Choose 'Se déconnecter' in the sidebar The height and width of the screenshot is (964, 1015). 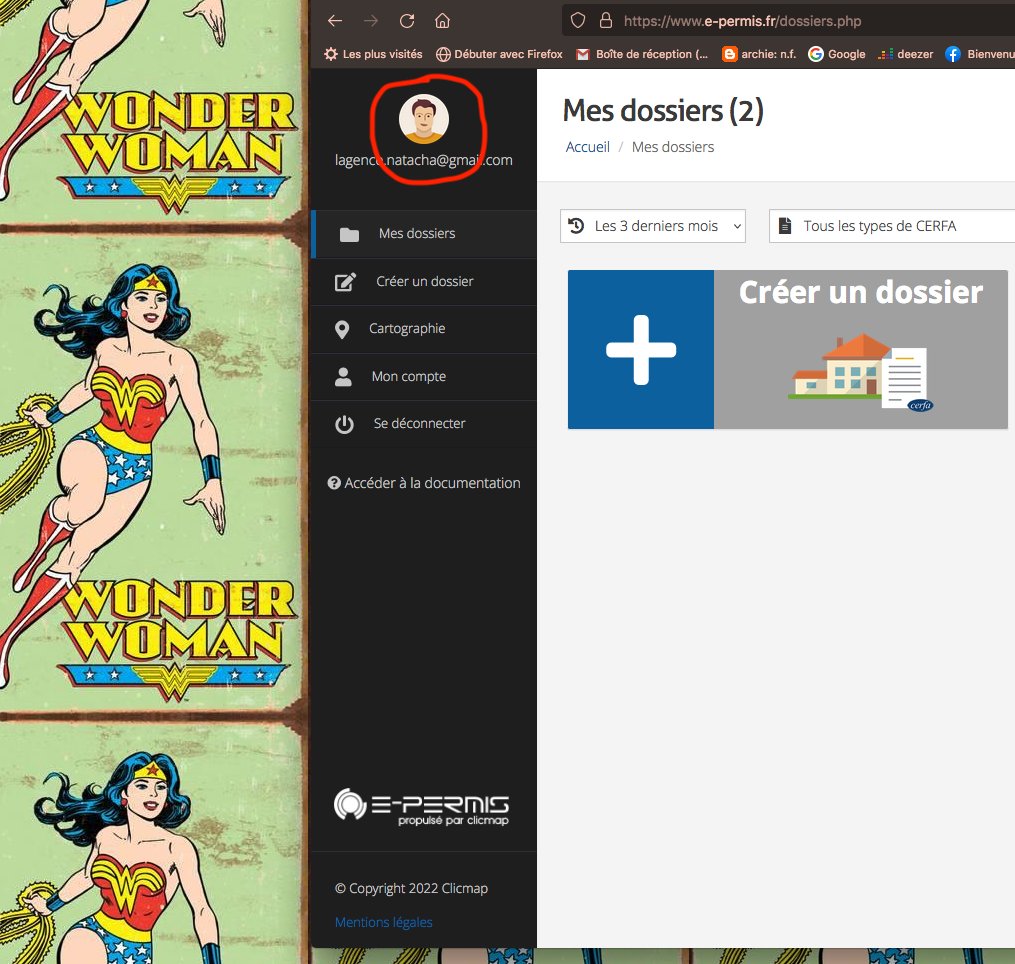click(424, 423)
